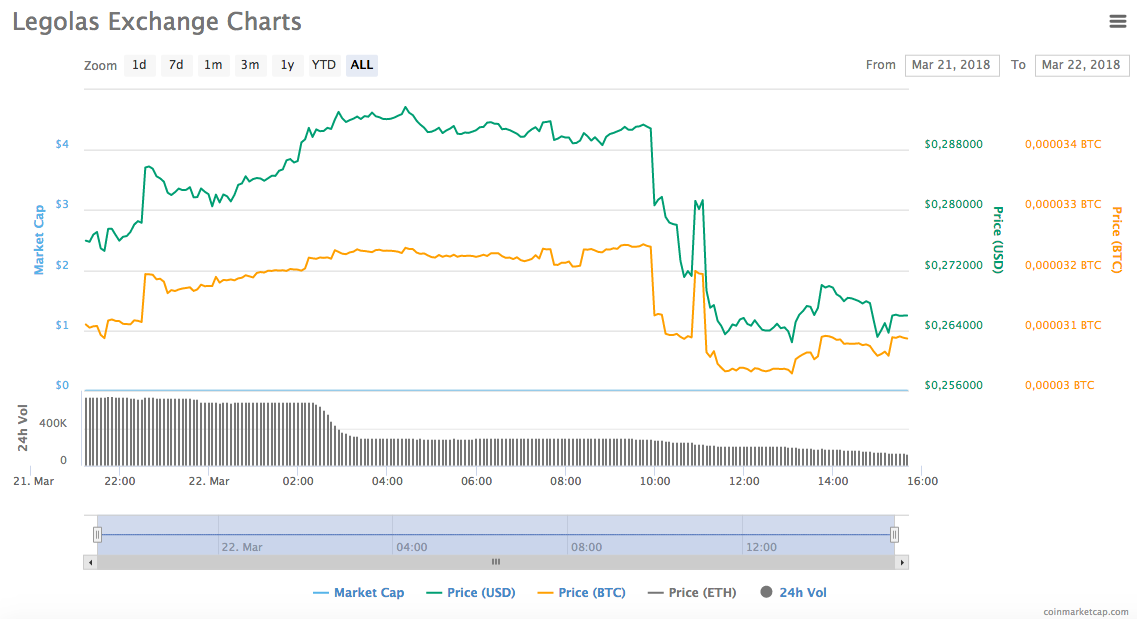Viewport: 1137px width, 619px height.
Task: Click the navigator scrollbar grip
Action: click(496, 562)
